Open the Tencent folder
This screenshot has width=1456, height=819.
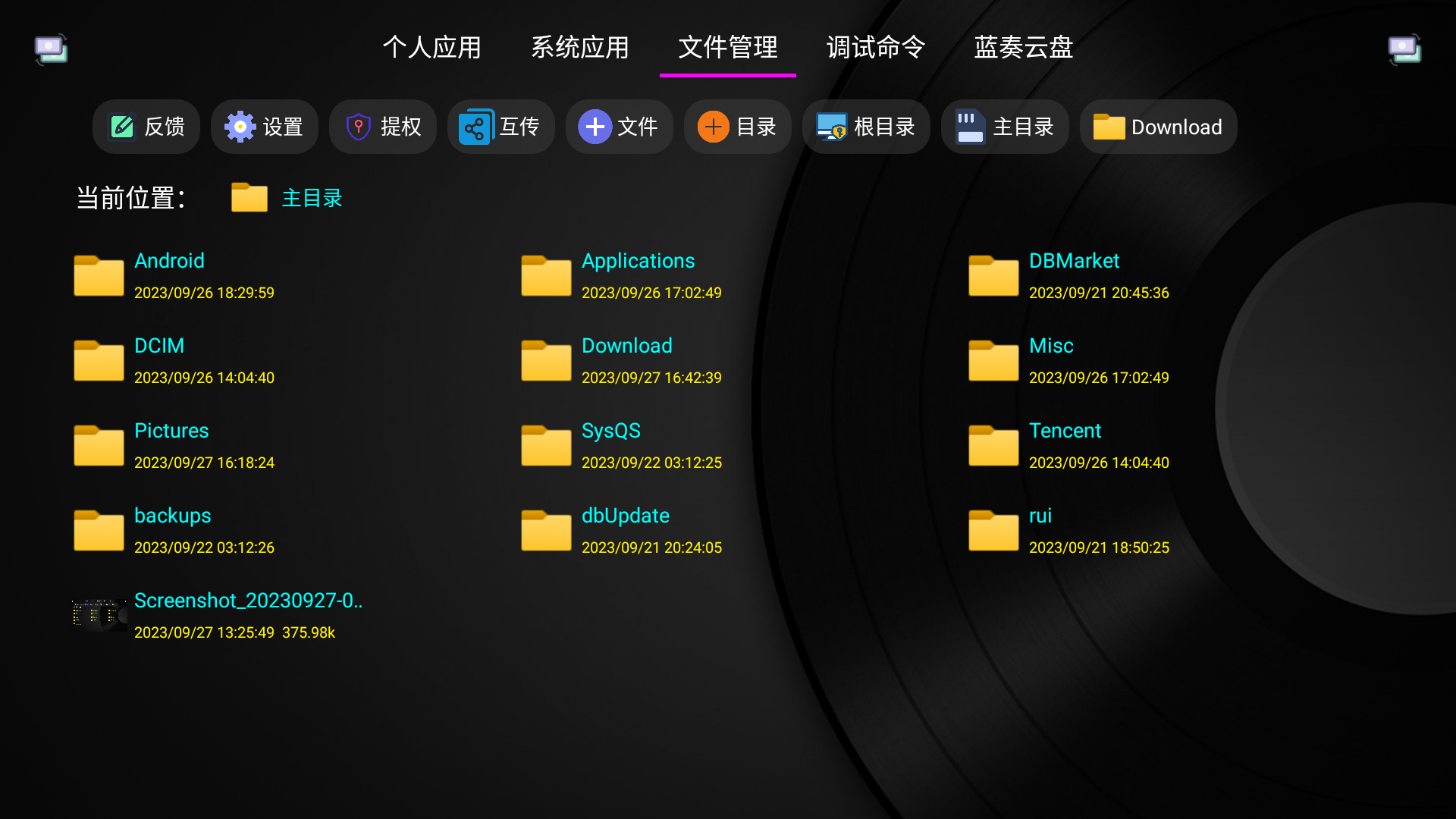click(1065, 430)
